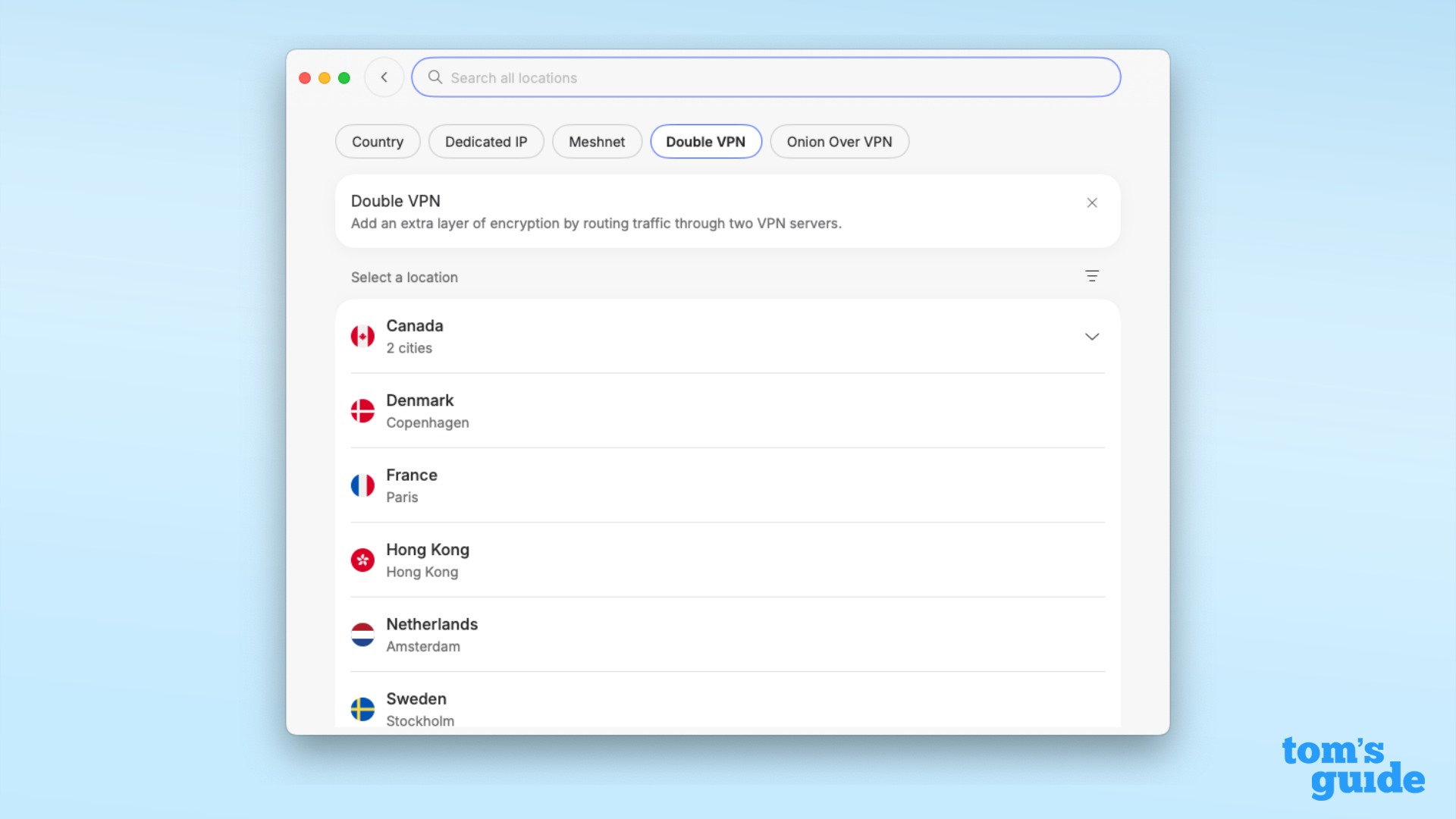Click the back arrow button
The image size is (1456, 819).
tap(384, 77)
